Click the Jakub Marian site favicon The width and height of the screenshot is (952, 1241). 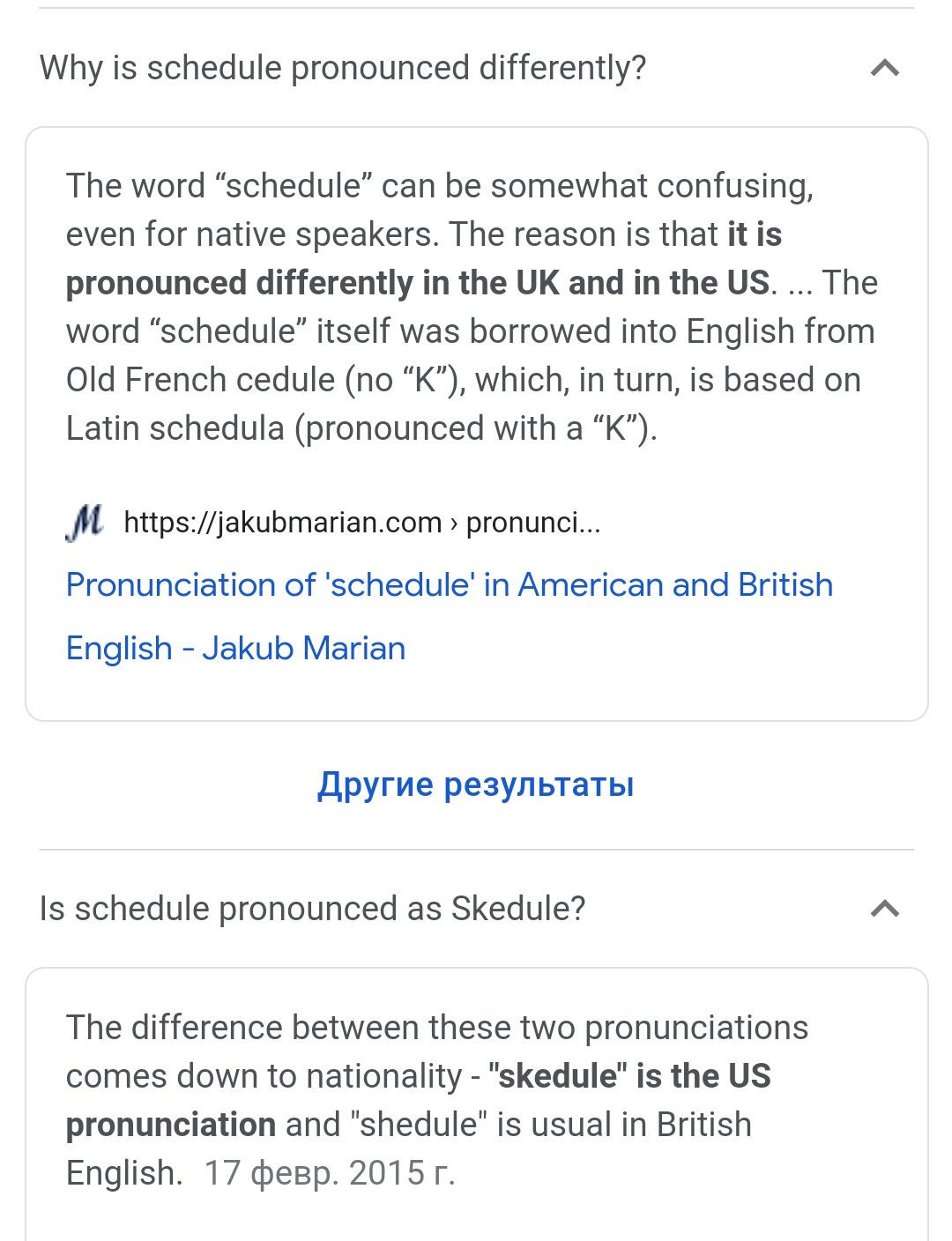point(85,523)
